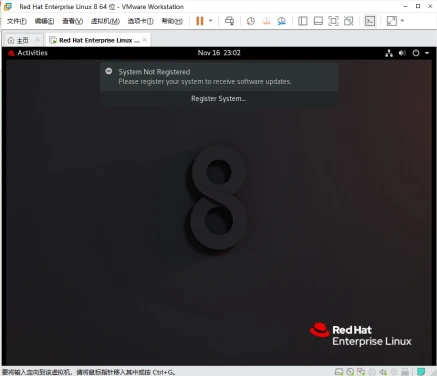
Task: Minimize the VMware Workstation window
Action: pos(405,6)
